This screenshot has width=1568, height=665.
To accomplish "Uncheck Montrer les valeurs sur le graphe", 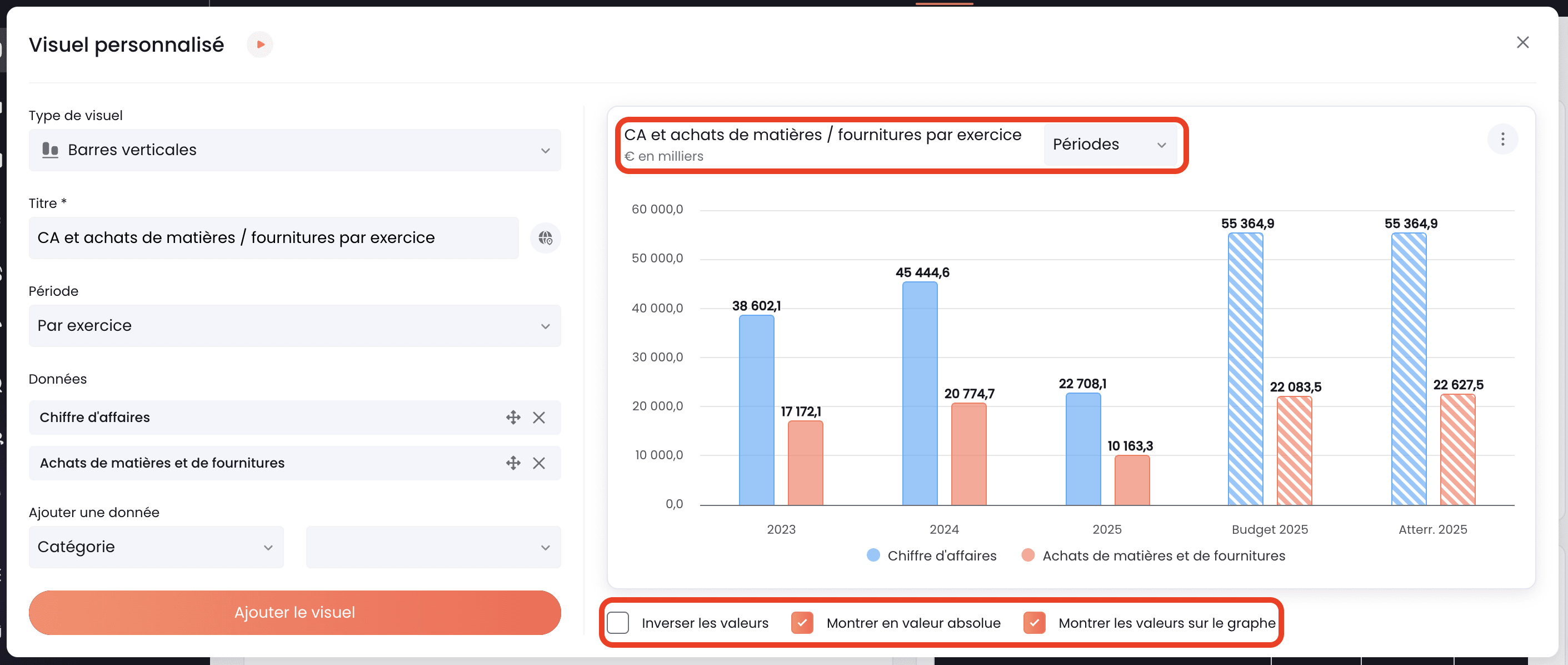I will click(x=1033, y=622).
